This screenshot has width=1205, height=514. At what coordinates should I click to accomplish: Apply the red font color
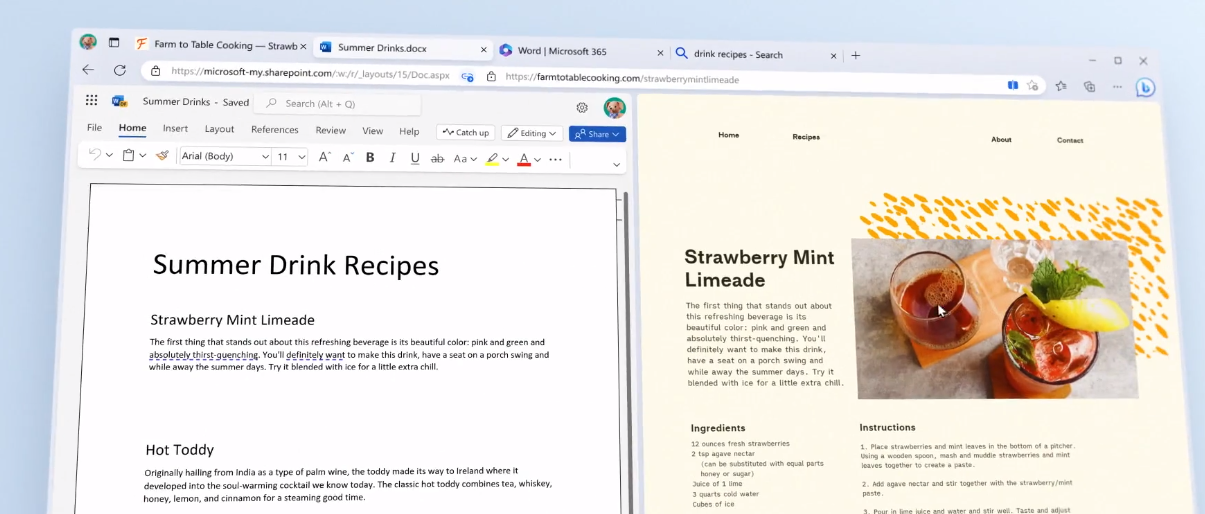pyautogui.click(x=524, y=160)
